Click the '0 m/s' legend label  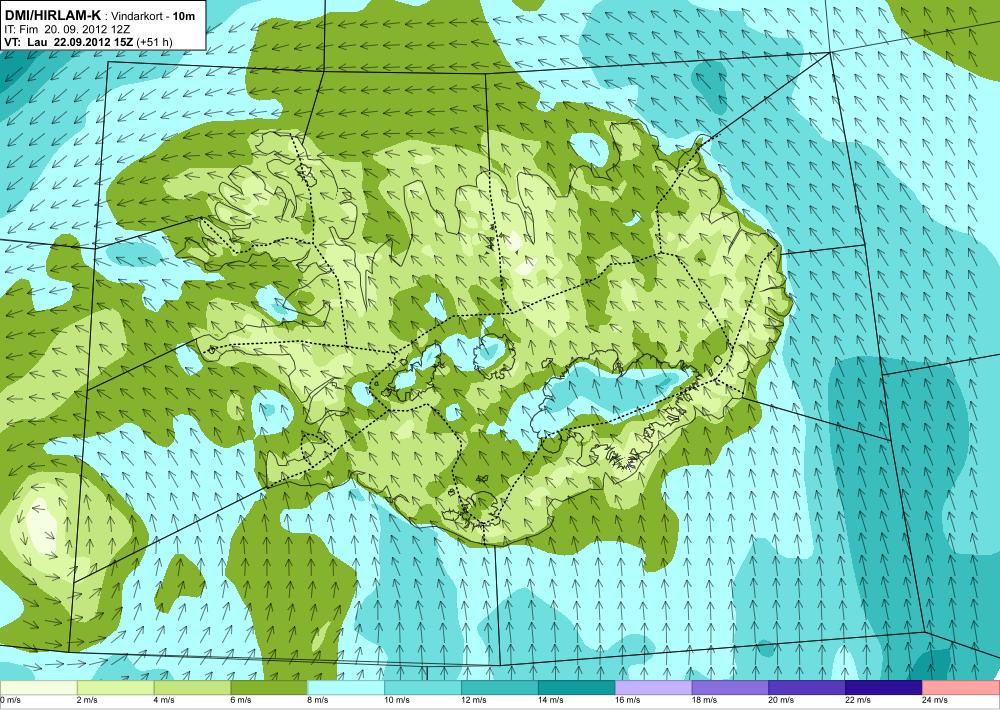(x=10, y=700)
